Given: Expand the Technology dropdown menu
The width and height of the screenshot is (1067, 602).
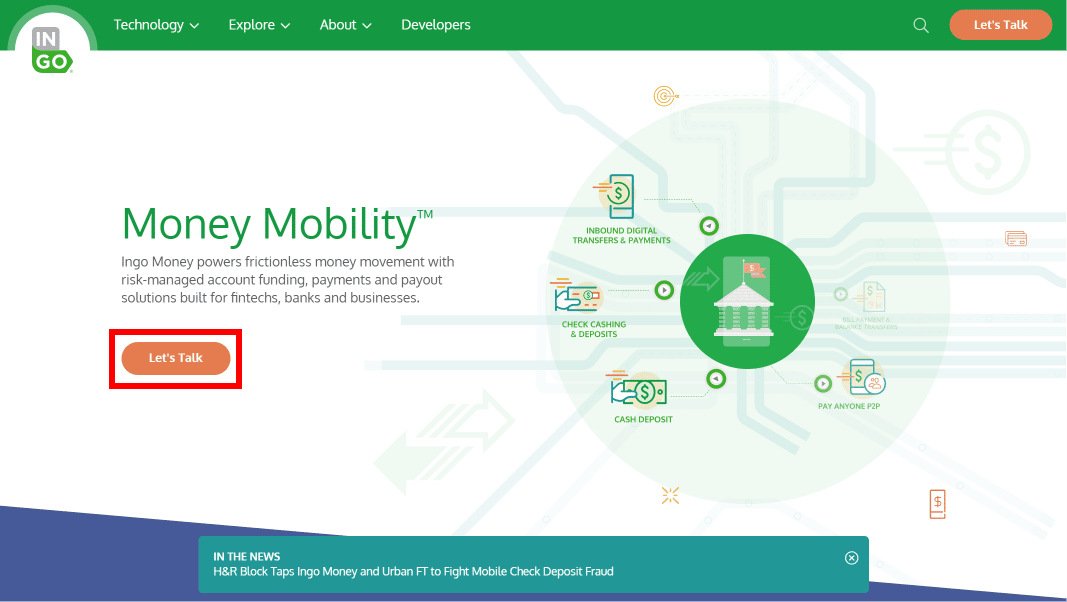Looking at the screenshot, I should pyautogui.click(x=156, y=25).
